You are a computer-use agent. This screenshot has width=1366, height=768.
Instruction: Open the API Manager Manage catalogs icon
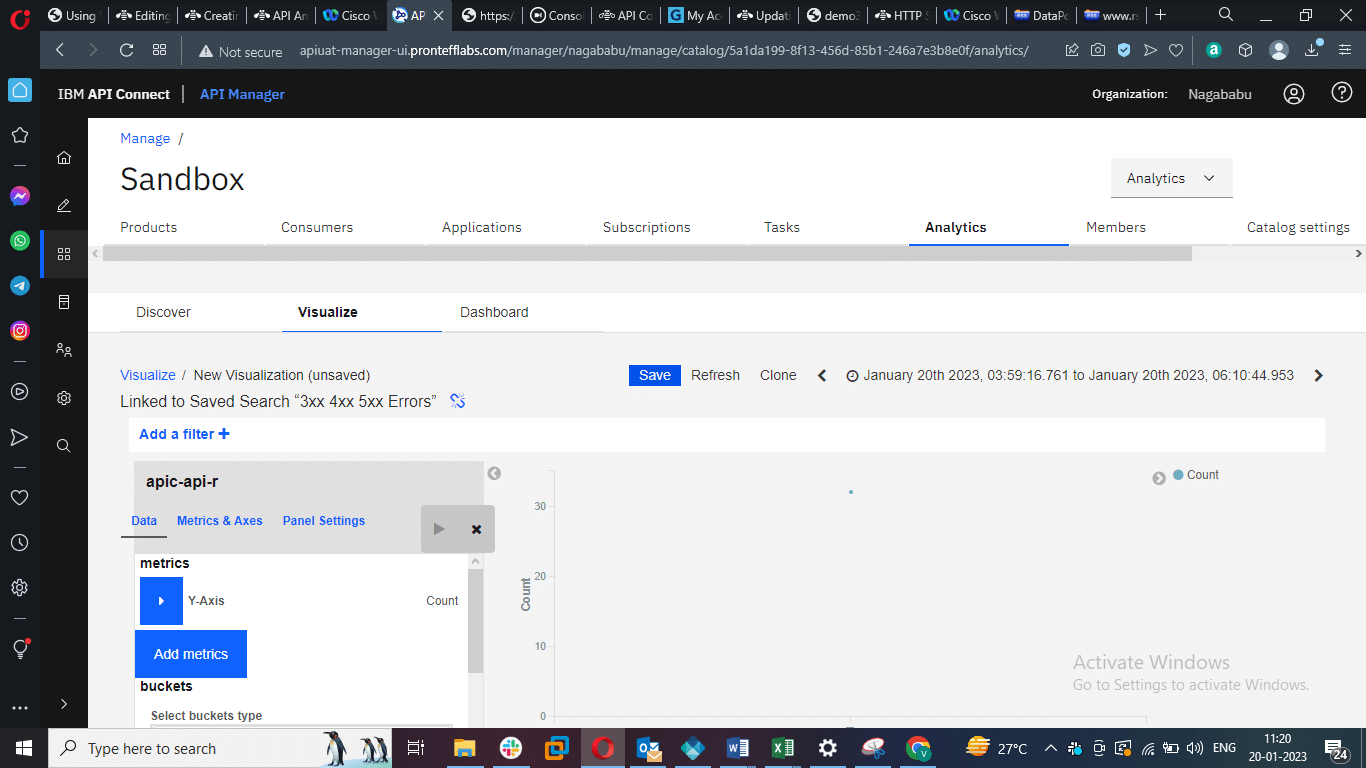[64, 254]
